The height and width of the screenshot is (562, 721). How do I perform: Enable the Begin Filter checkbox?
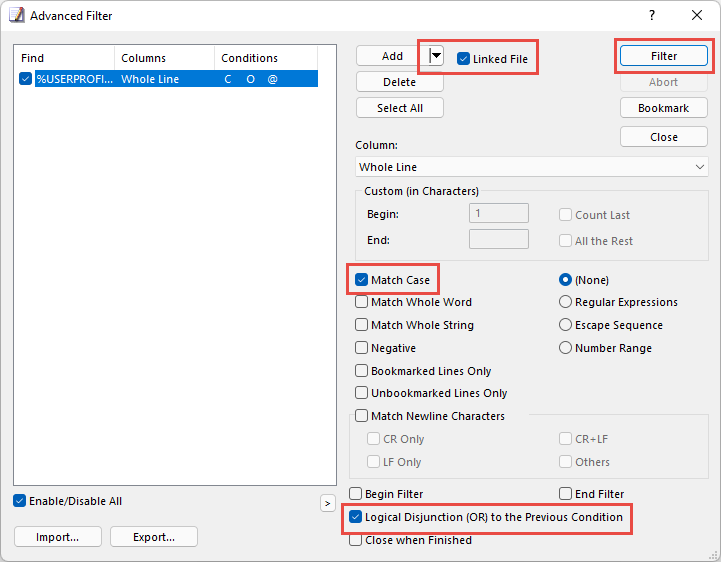click(x=355, y=494)
